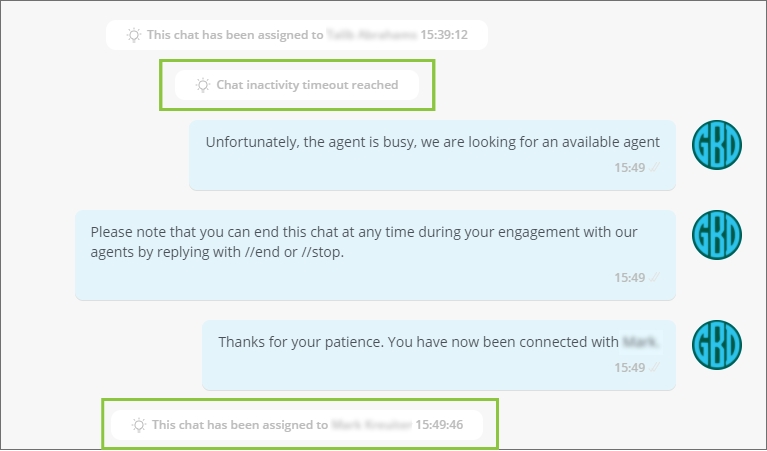Viewport: 767px width, 451px height.
Task: Click the blurred agent name in the 15:49:46 notice
Action: pyautogui.click(x=370, y=425)
